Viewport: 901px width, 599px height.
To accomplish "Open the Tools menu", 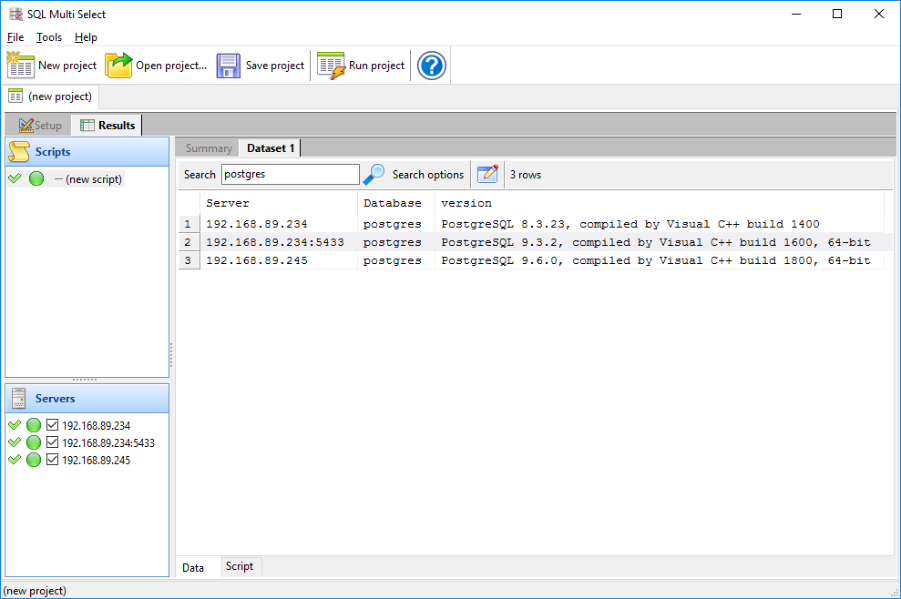I will click(49, 37).
